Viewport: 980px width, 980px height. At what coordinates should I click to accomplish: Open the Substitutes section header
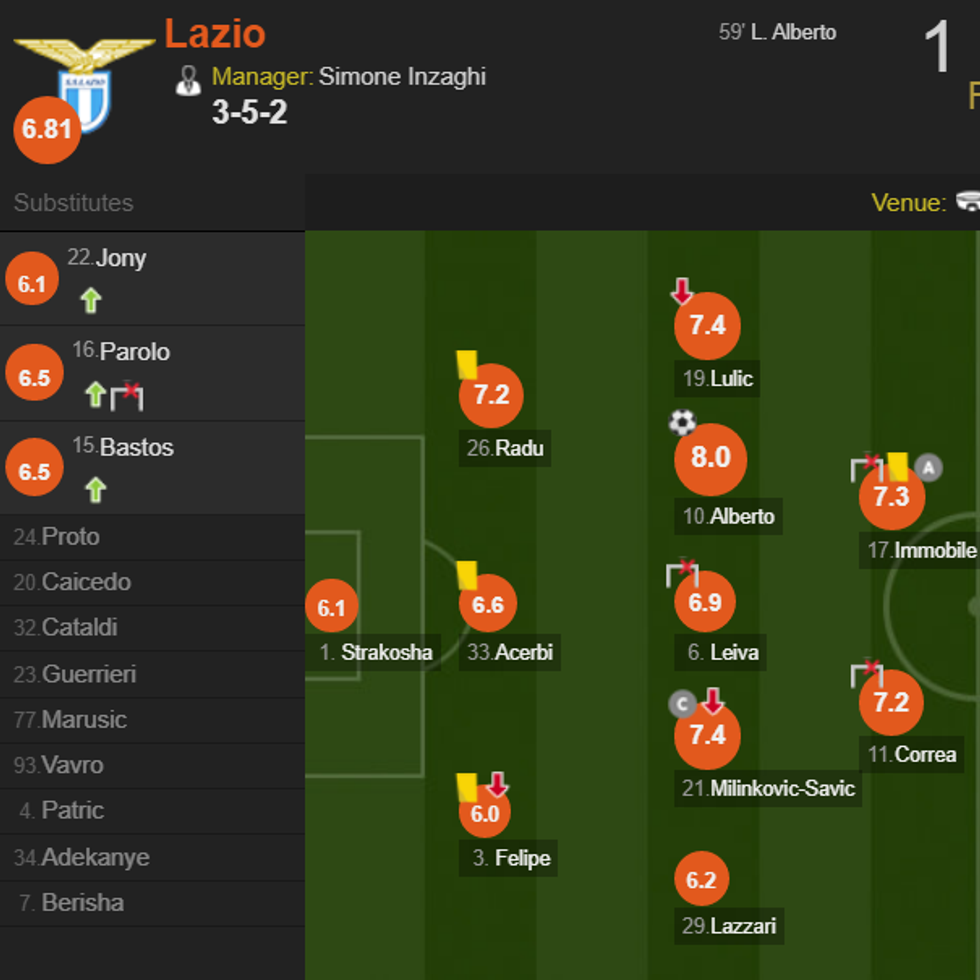tap(75, 203)
